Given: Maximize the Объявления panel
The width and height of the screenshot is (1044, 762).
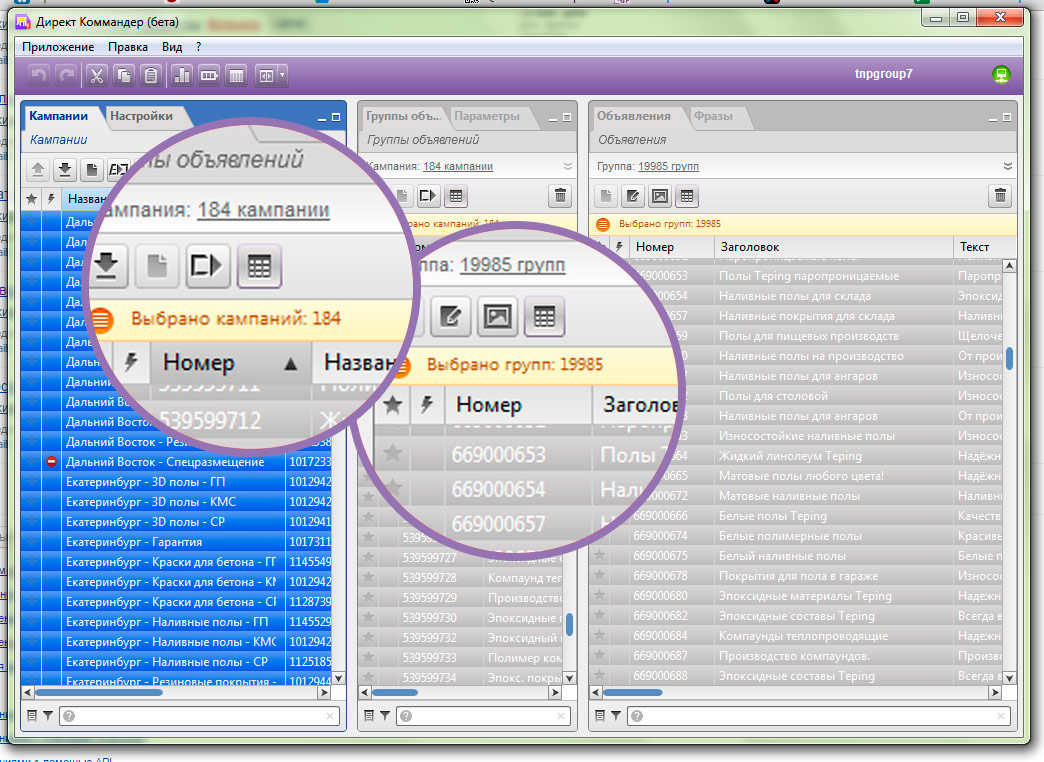Looking at the screenshot, I should (1007, 117).
